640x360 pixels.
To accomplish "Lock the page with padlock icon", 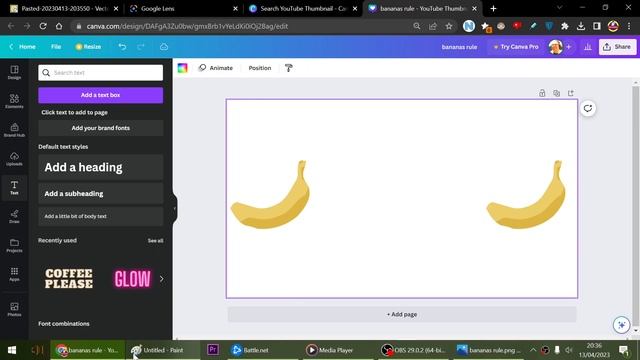I will point(542,93).
